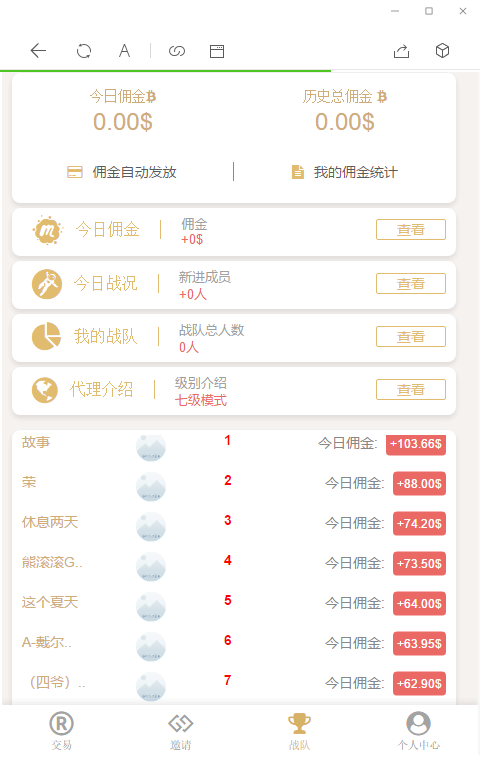Open the window layout icon in toolbar
Screen dimensions: 480x757
tap(217, 51)
